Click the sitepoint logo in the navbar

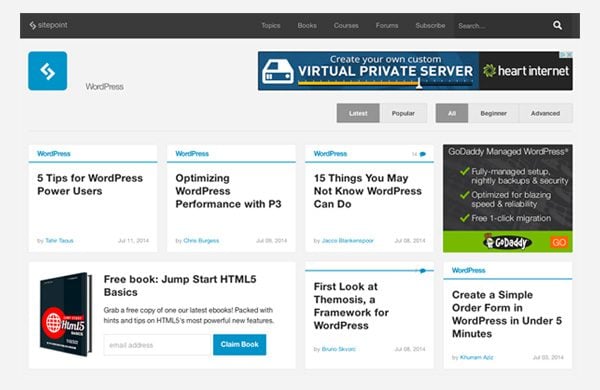(48, 25)
